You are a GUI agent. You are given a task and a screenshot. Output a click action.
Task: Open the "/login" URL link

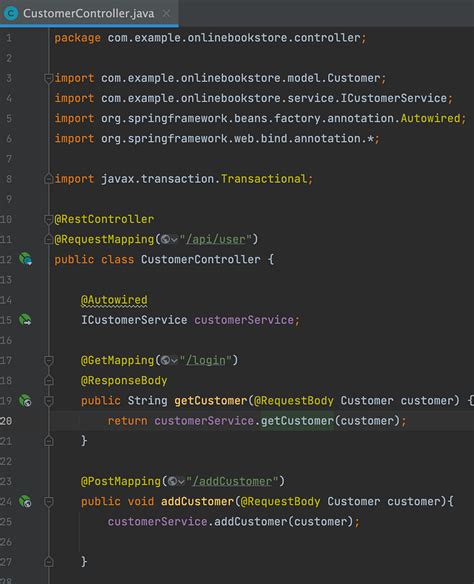(x=206, y=360)
